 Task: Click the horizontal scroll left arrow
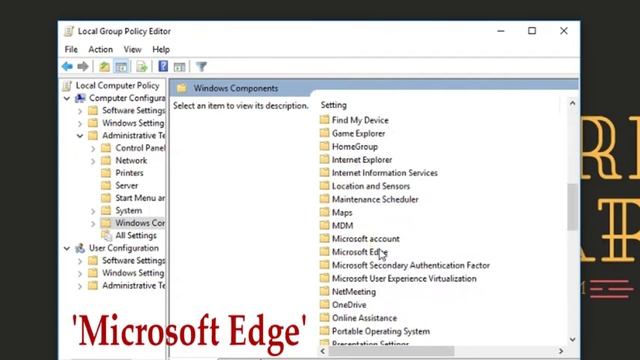pyautogui.click(x=323, y=351)
